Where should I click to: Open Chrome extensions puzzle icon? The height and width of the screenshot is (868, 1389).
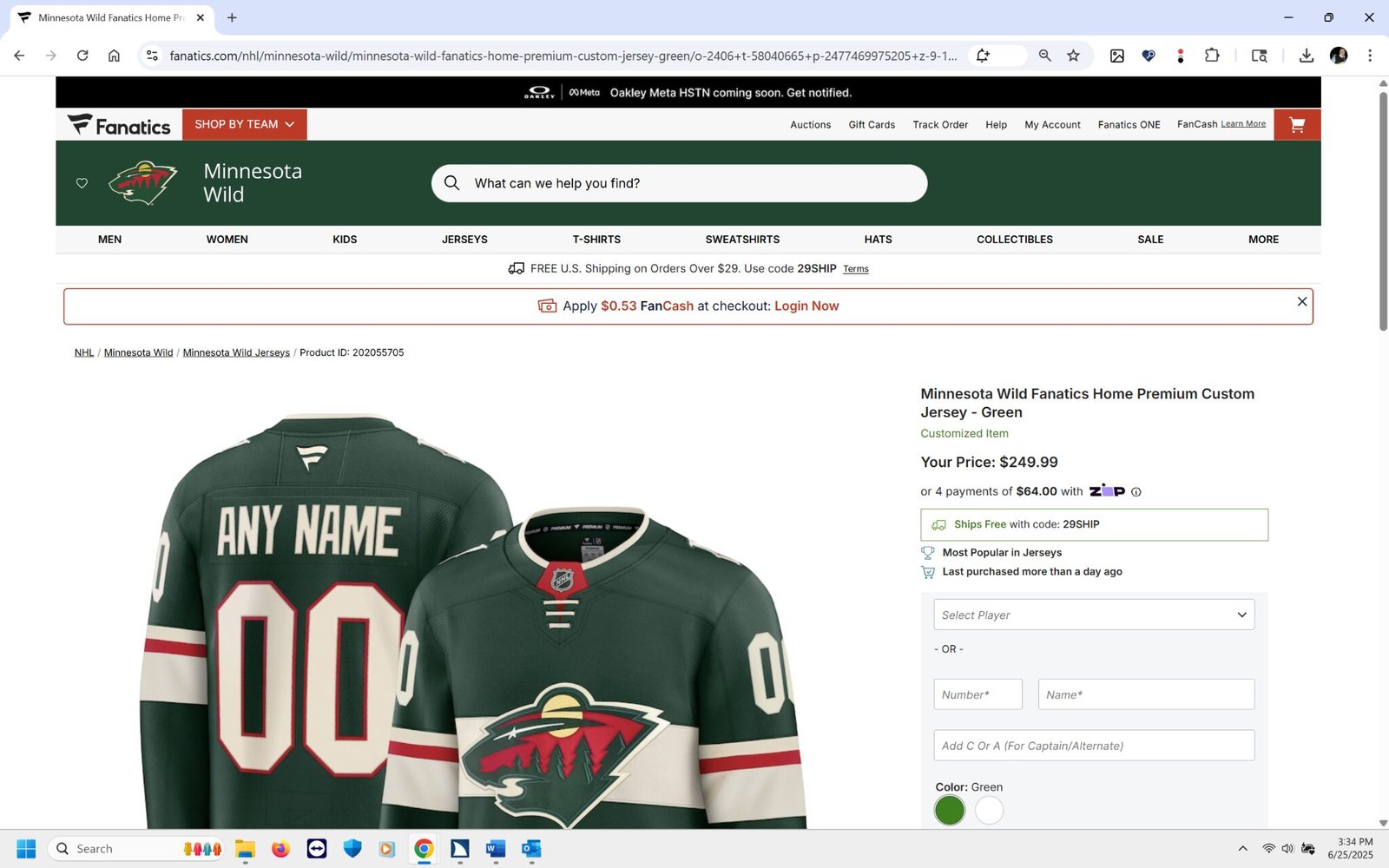click(x=1212, y=56)
